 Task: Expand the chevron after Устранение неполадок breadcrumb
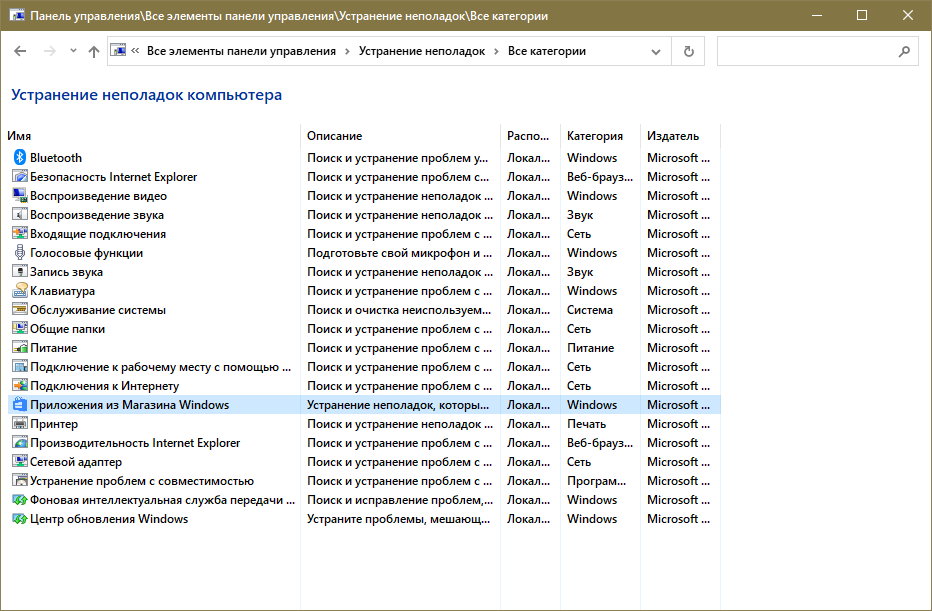(496, 51)
